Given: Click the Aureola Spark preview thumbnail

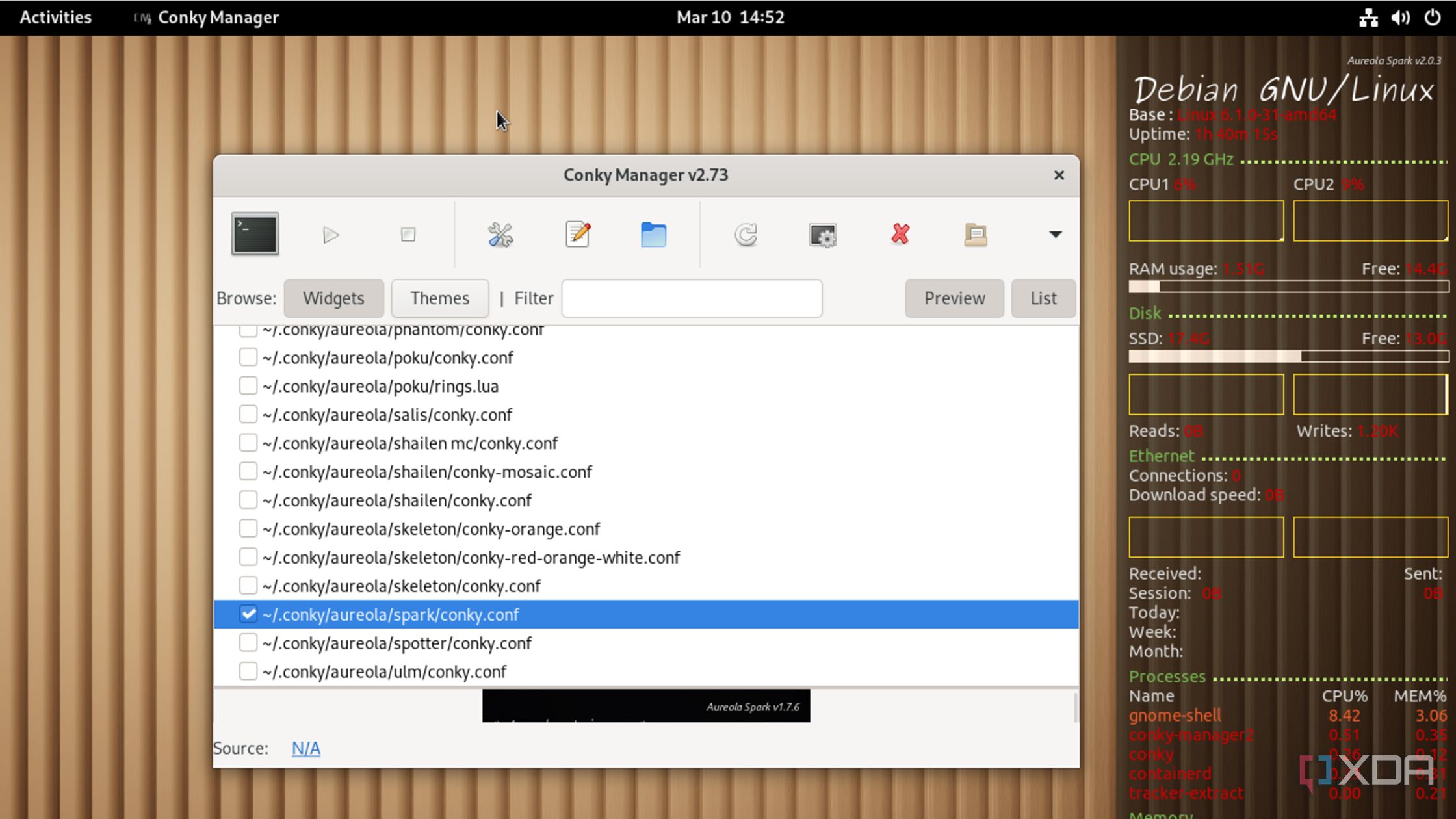Looking at the screenshot, I should coord(646,706).
